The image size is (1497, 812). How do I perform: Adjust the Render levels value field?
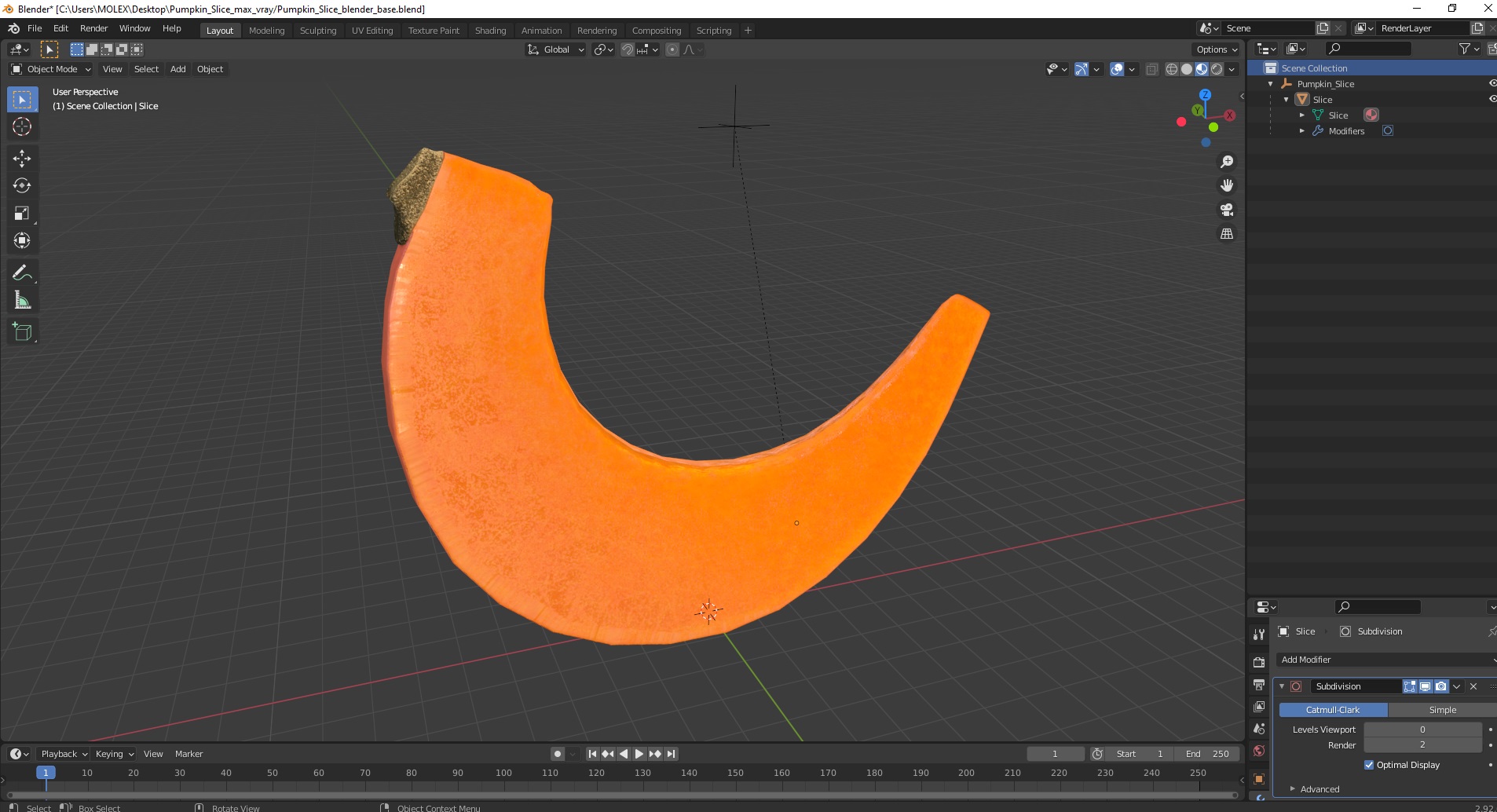tap(1422, 745)
